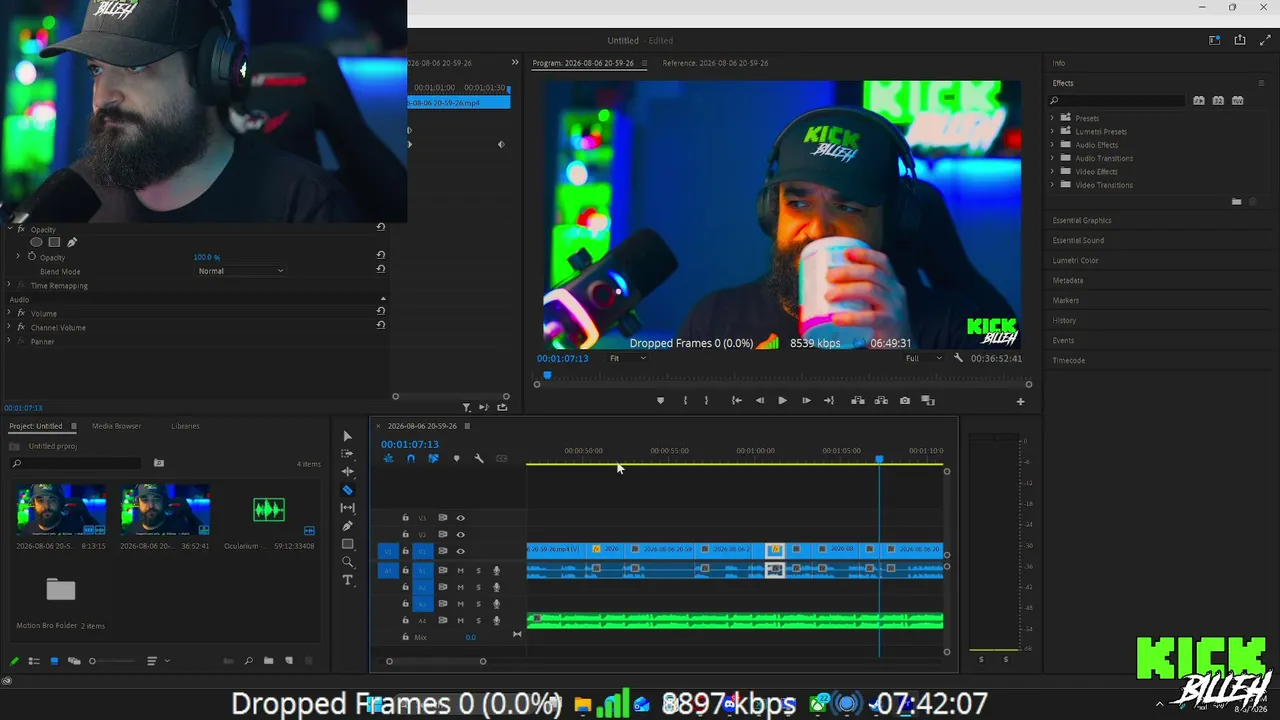Select the Slip tool
This screenshot has height=720, width=1280.
tap(347, 508)
